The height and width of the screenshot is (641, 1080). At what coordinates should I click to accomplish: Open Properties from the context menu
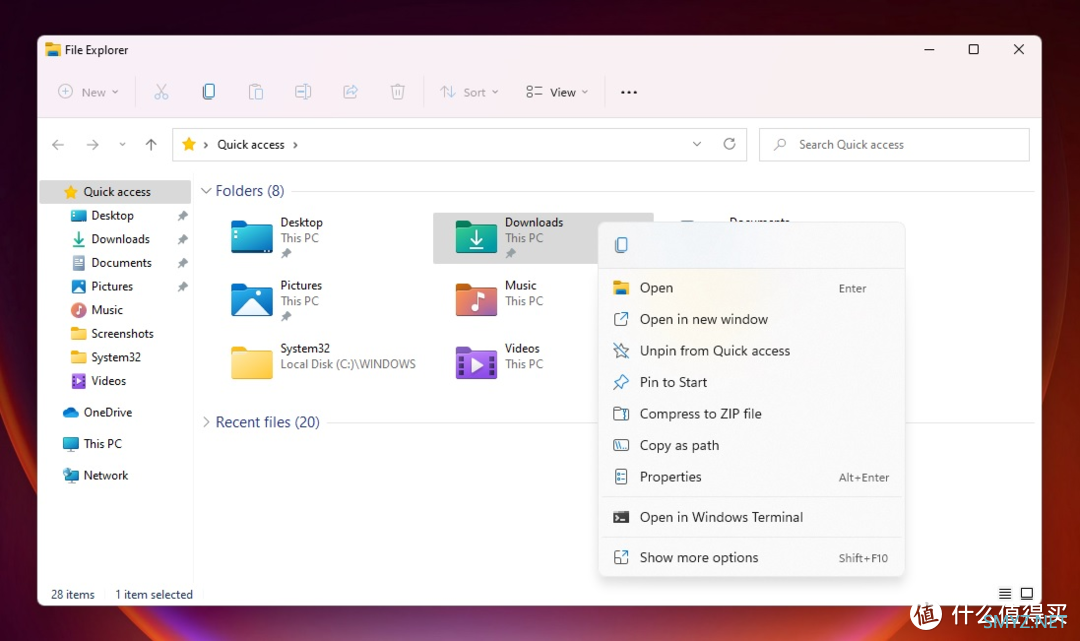coord(751,476)
